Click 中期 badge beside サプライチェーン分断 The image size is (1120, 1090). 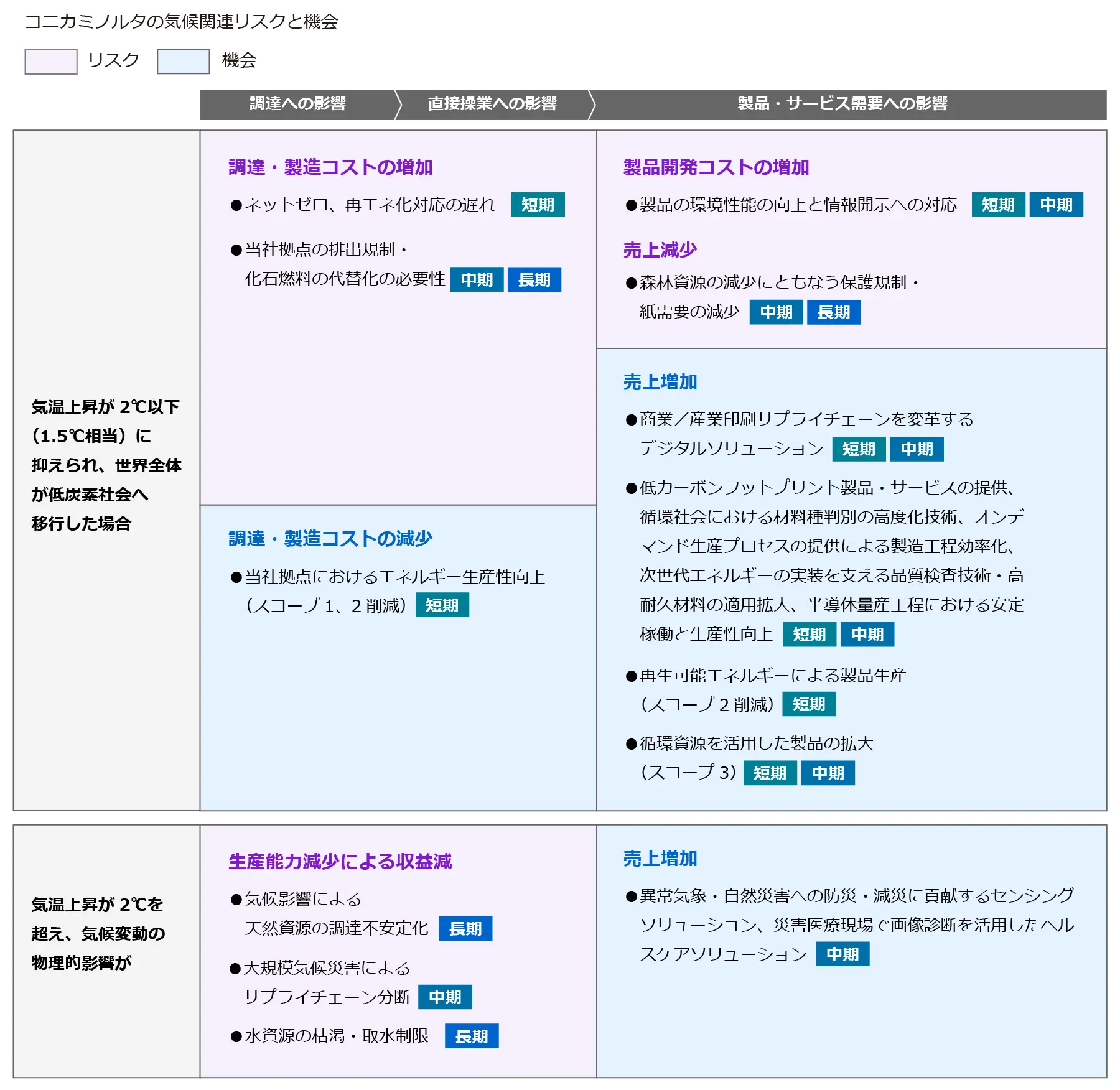tap(445, 997)
